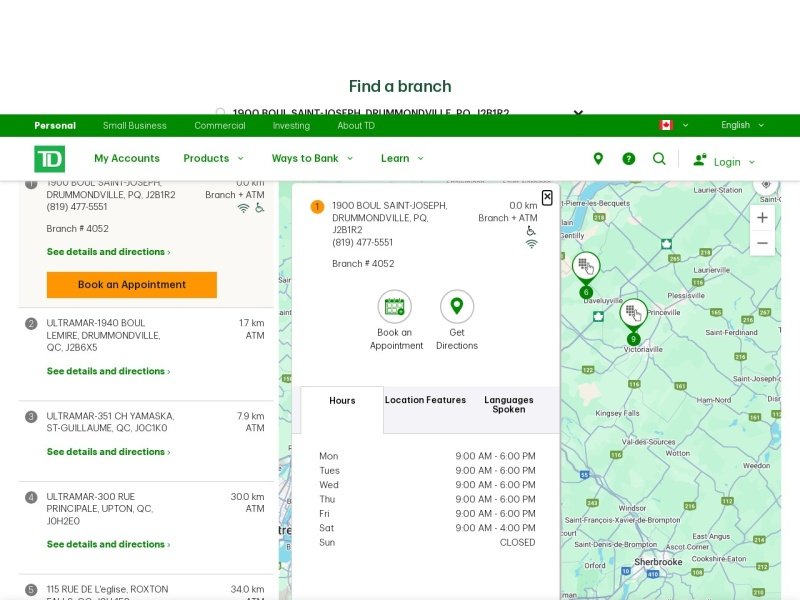Click the calendar Book an Appointment icon in popup
Viewport: 800px width, 600px height.
[394, 307]
